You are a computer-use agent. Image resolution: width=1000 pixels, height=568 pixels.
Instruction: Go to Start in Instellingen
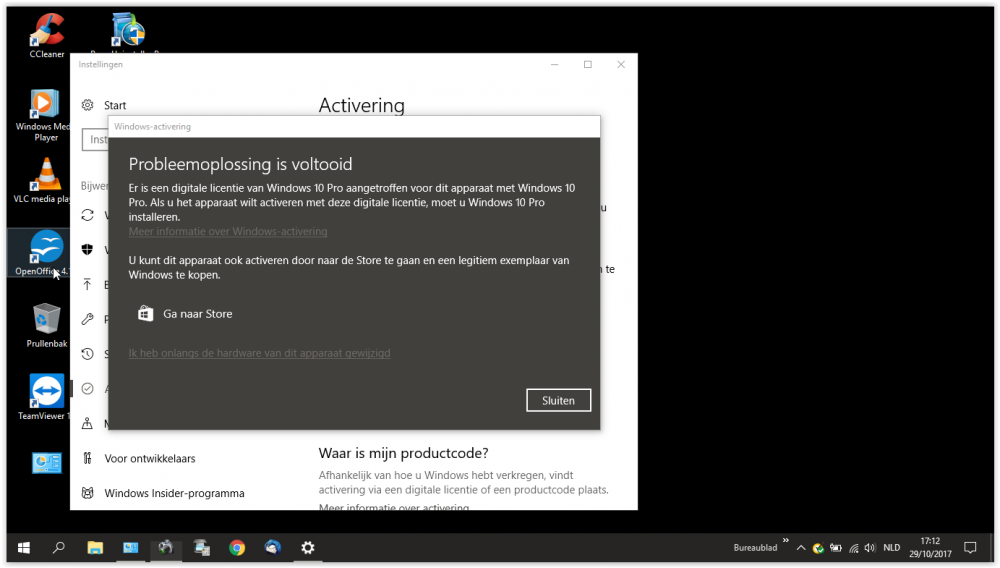115,105
